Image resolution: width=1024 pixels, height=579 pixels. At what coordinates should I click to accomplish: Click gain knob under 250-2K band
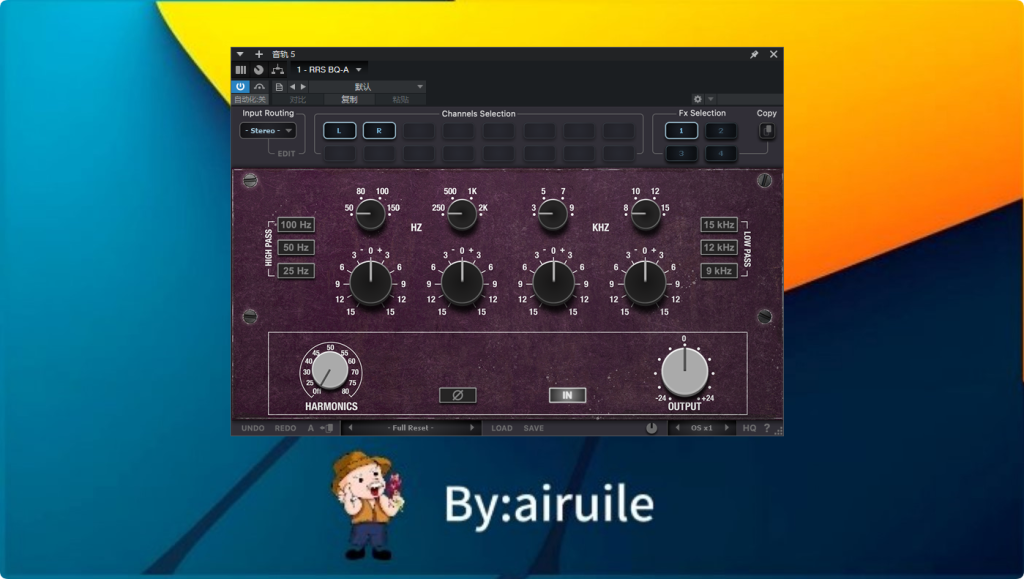coord(462,283)
